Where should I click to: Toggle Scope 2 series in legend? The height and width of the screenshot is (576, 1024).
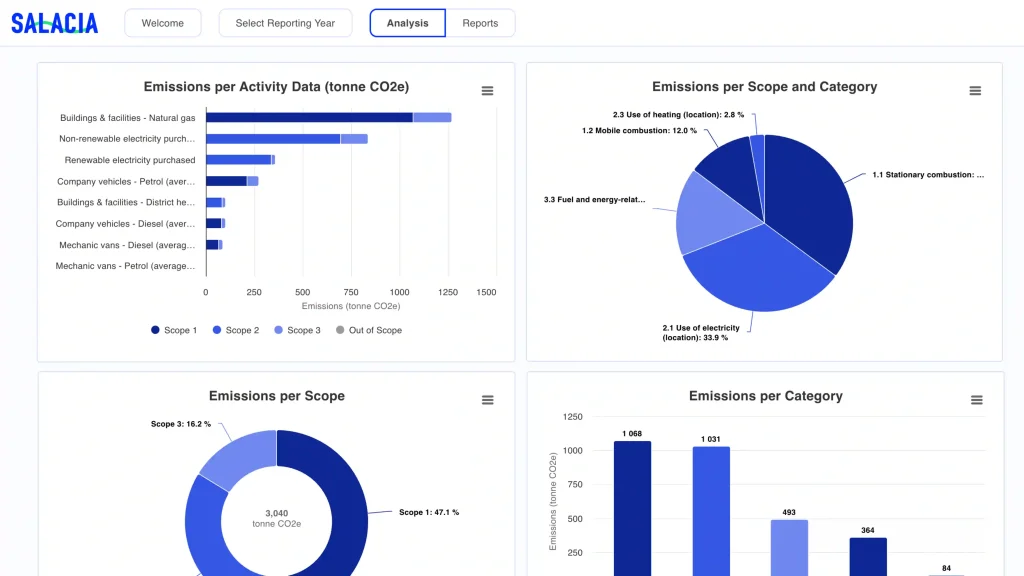point(236,330)
